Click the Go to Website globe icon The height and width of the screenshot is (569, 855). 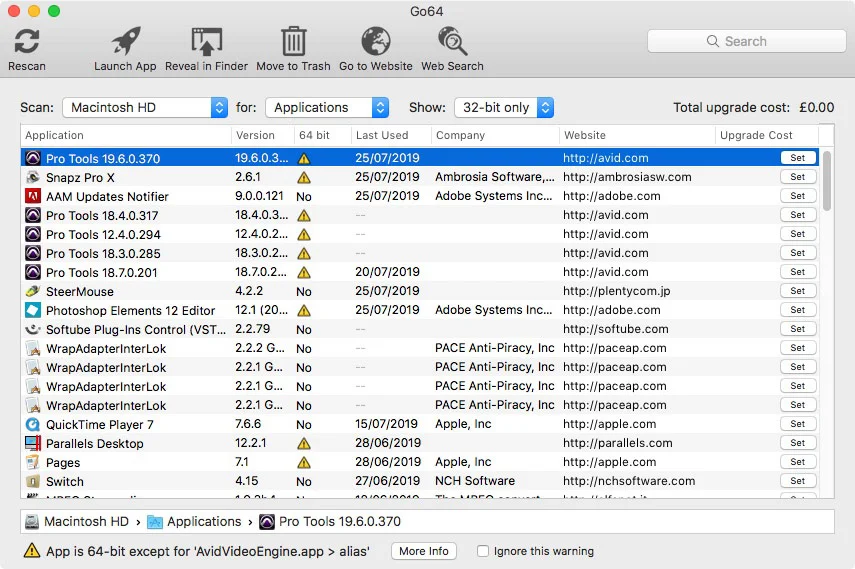tap(376, 41)
